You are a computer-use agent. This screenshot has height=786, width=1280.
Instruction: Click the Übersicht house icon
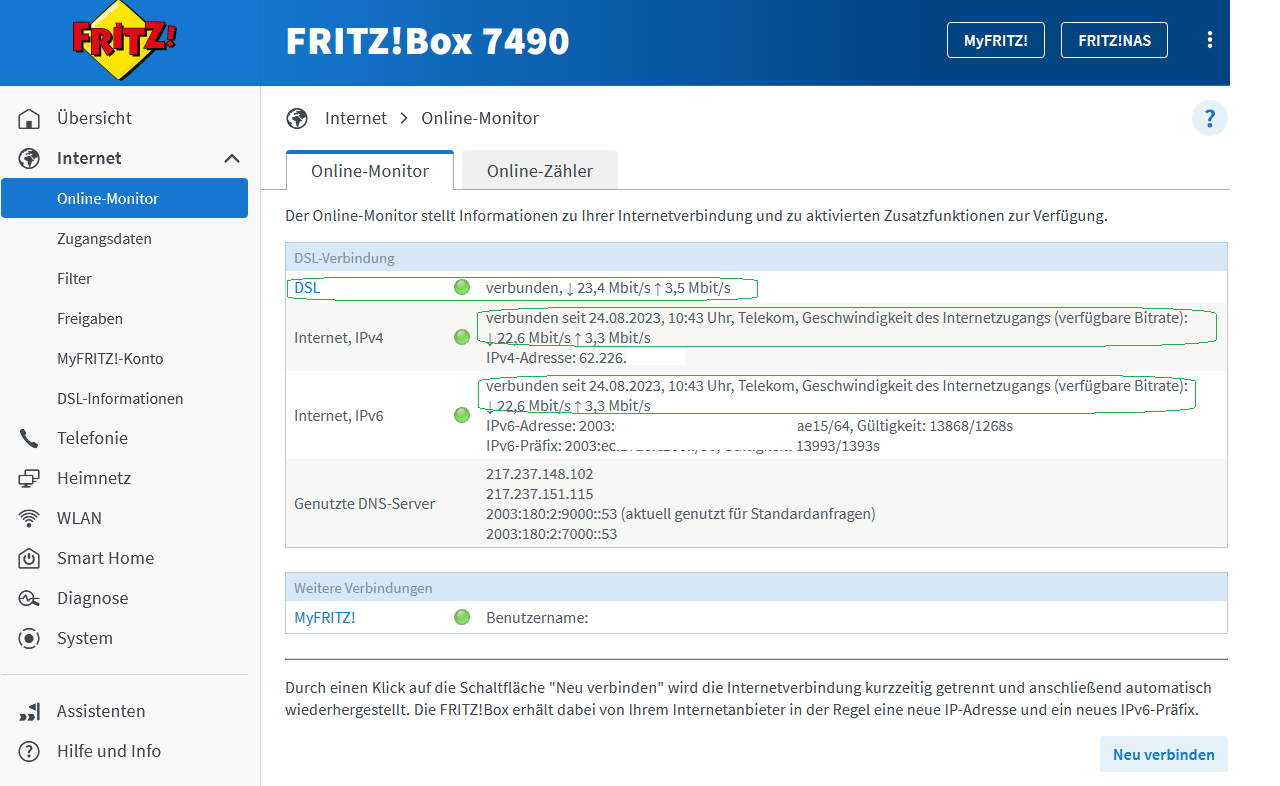pyautogui.click(x=29, y=118)
